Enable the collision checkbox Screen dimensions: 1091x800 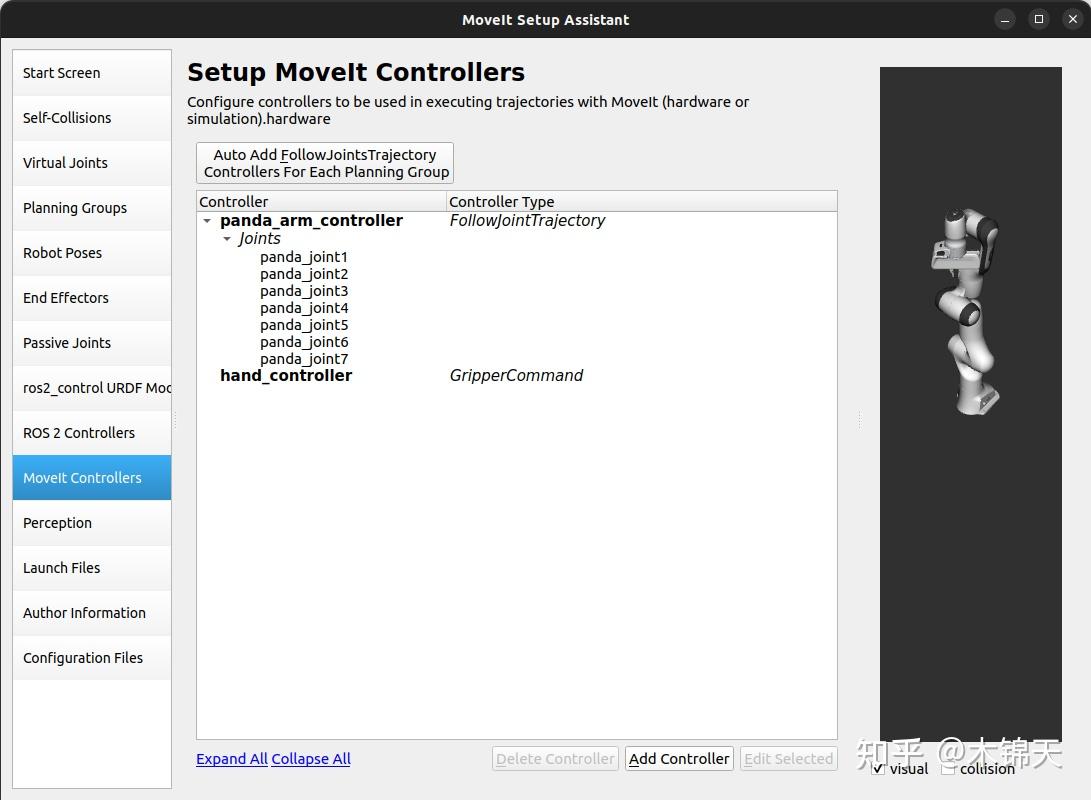tap(946, 769)
